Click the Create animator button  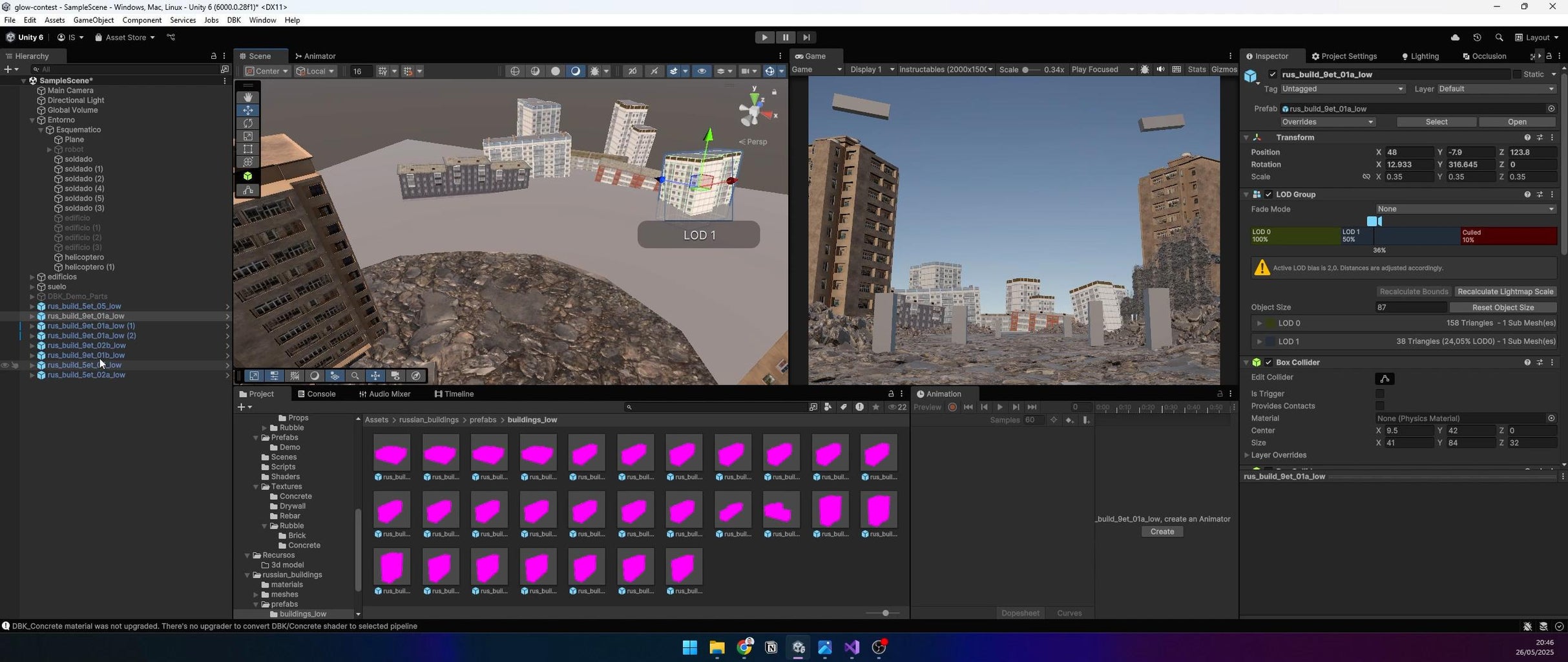[1162, 532]
